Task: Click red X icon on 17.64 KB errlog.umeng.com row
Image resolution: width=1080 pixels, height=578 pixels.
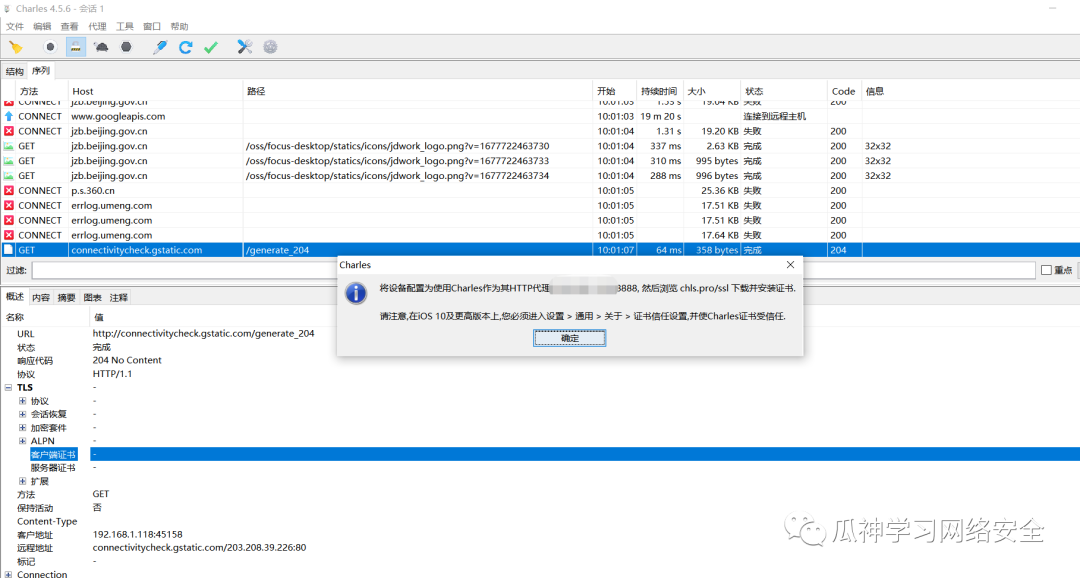Action: pos(9,235)
